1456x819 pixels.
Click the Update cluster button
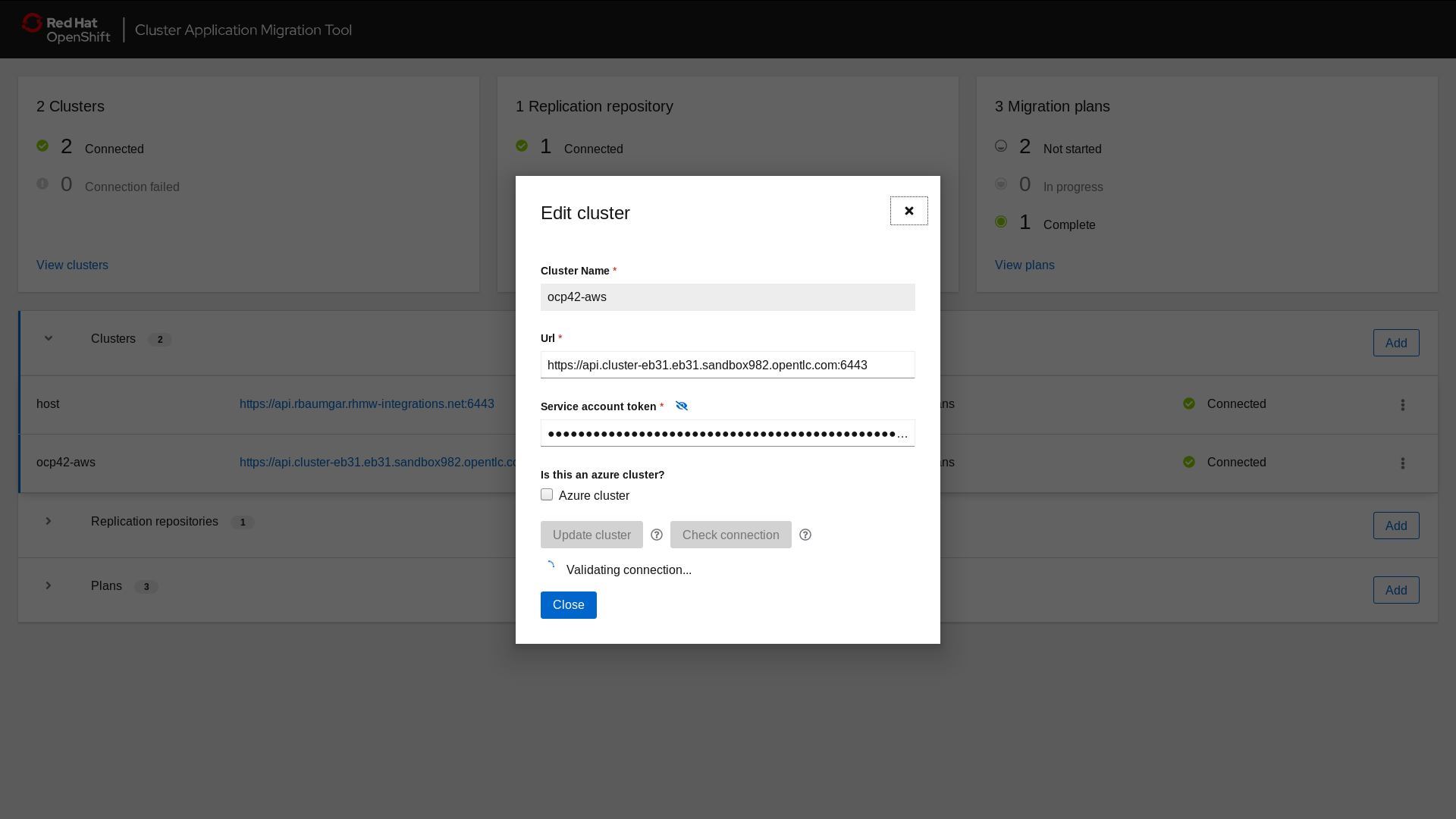tap(591, 535)
